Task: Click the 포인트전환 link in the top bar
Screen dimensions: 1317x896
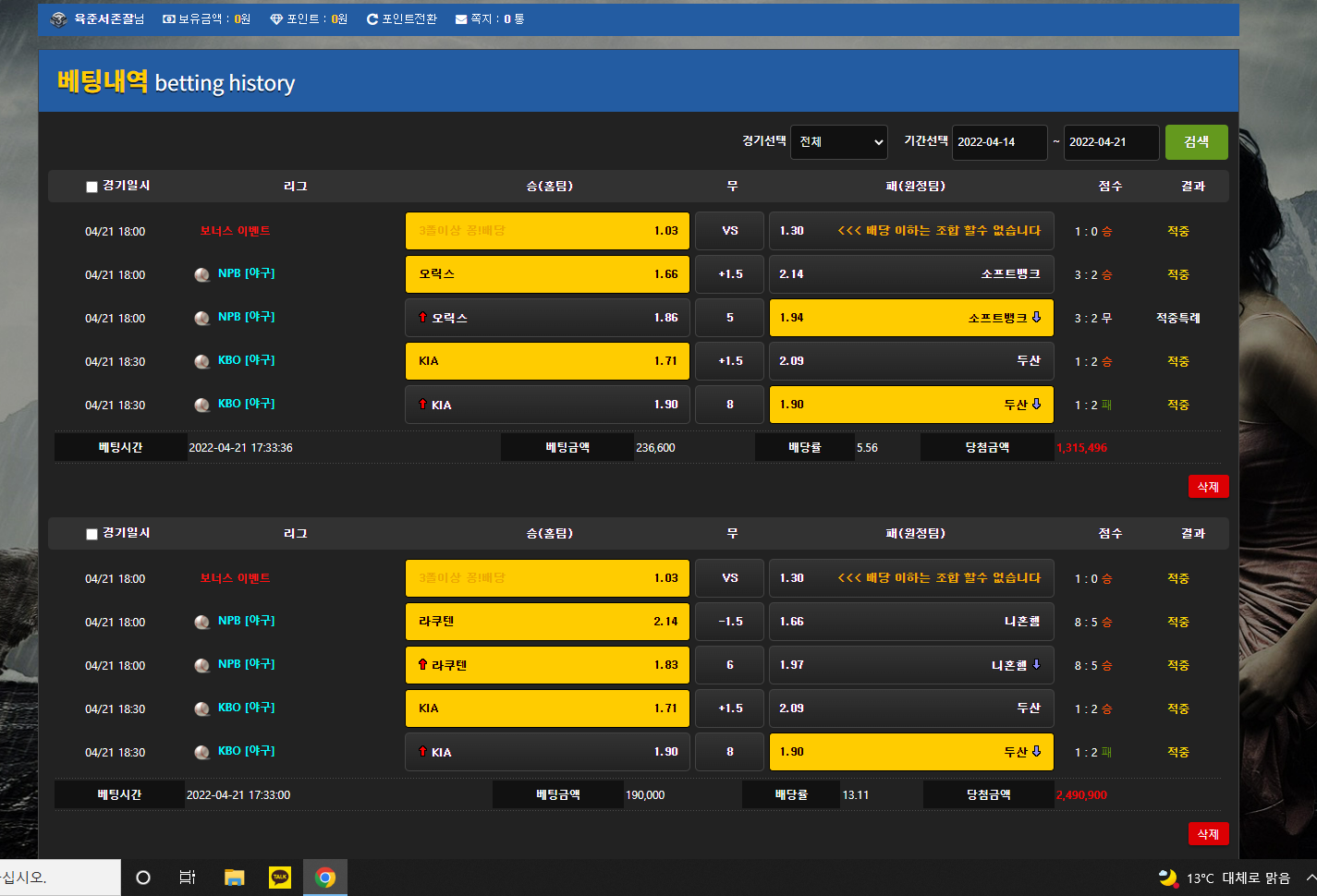Action: pyautogui.click(x=409, y=19)
